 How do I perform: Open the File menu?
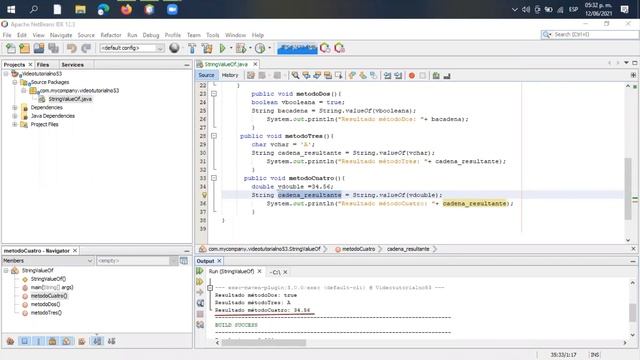(7, 35)
